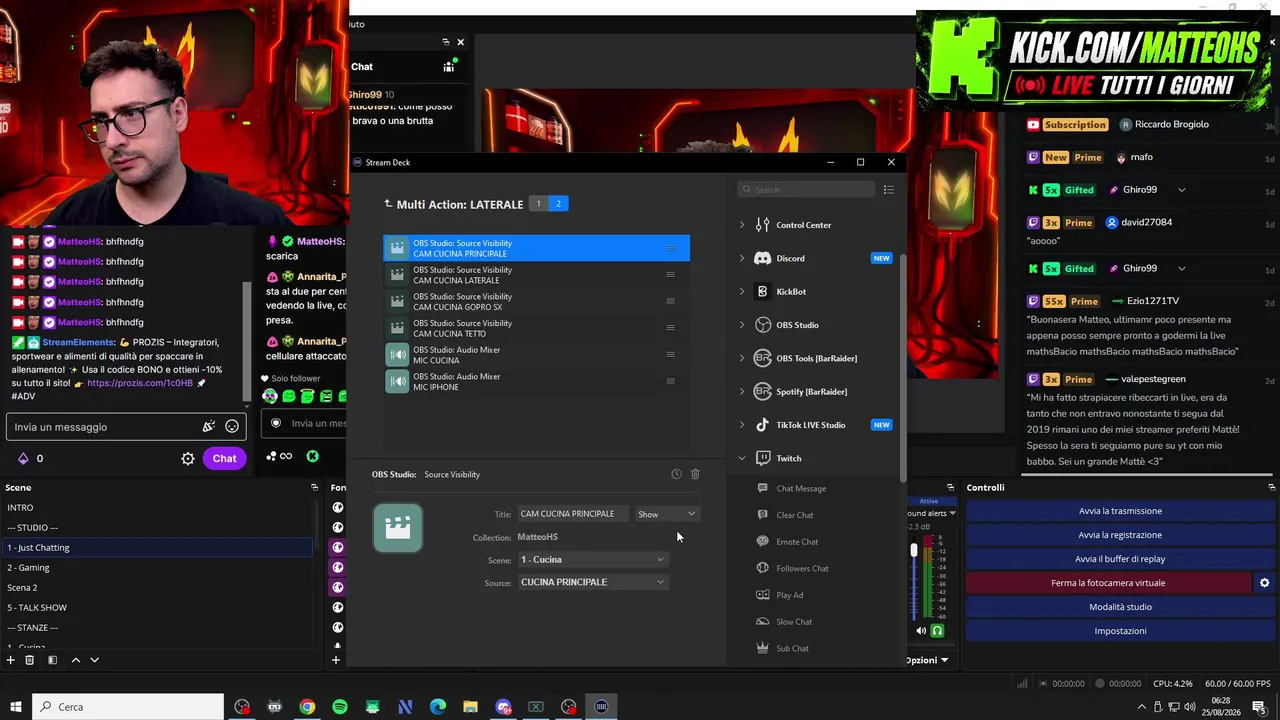The image size is (1280, 720).
Task: Select the Clear Chat action icon
Action: pos(763,515)
